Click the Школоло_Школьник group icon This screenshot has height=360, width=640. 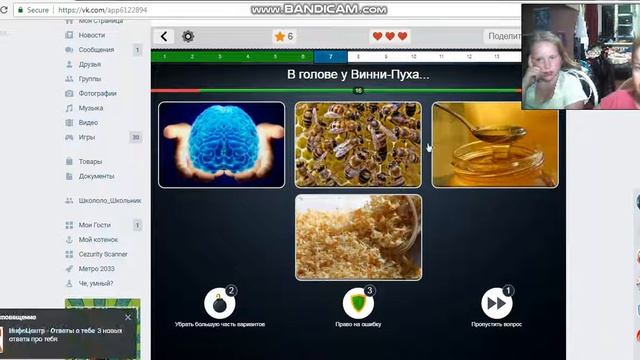(69, 200)
